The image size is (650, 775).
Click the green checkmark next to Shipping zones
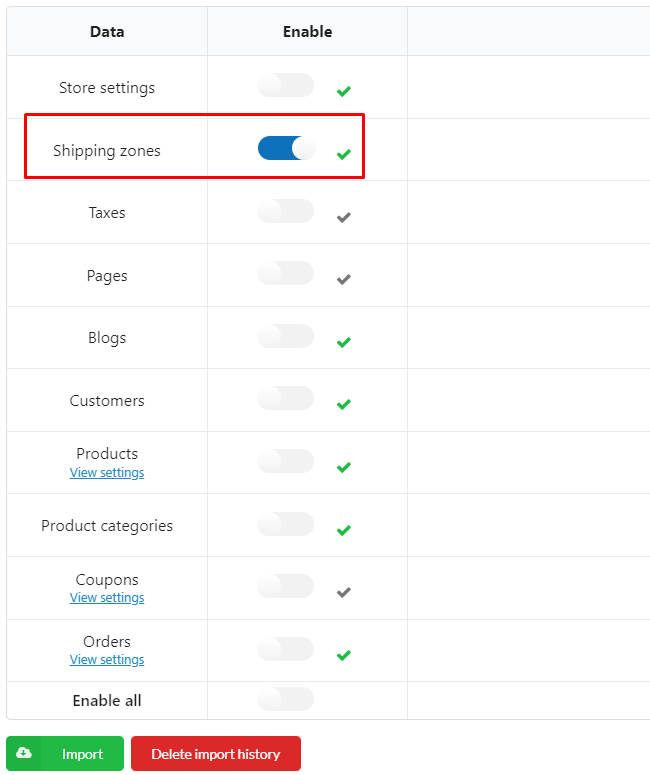344,154
